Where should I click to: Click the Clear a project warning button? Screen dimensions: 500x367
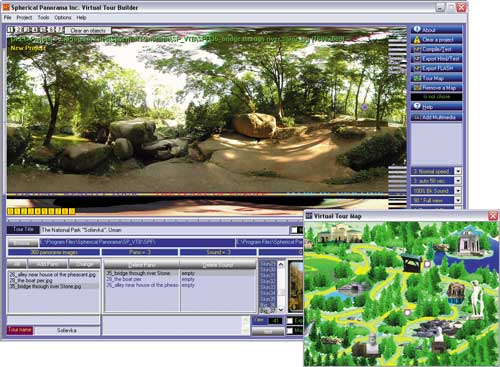click(437, 39)
